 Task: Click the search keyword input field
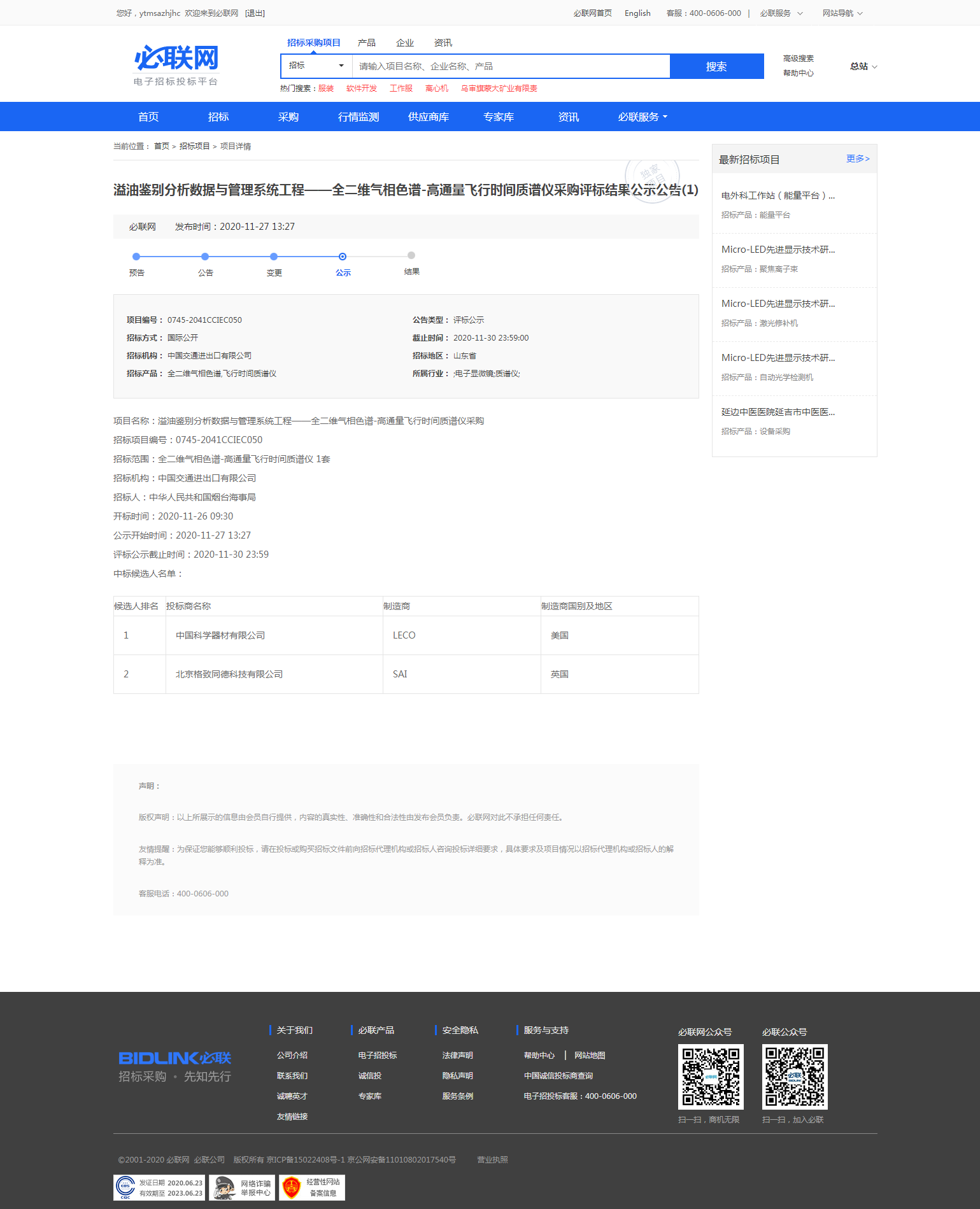511,66
